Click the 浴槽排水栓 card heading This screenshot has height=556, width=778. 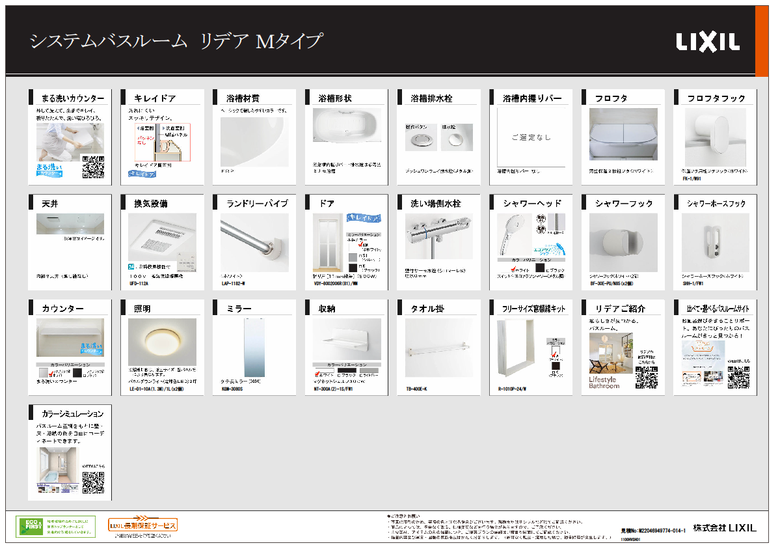point(432,99)
